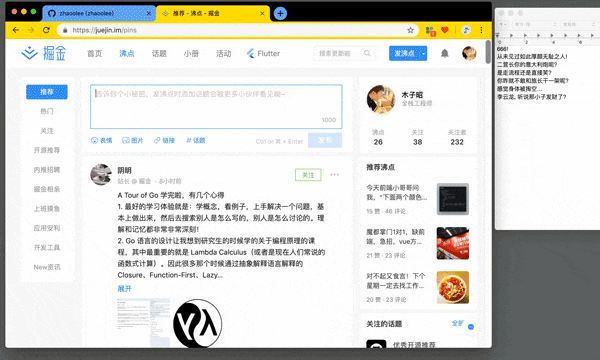600x360 pixels.
Task: Select 上班摸鱼 in the left sidebar
Action: [x=47, y=209]
